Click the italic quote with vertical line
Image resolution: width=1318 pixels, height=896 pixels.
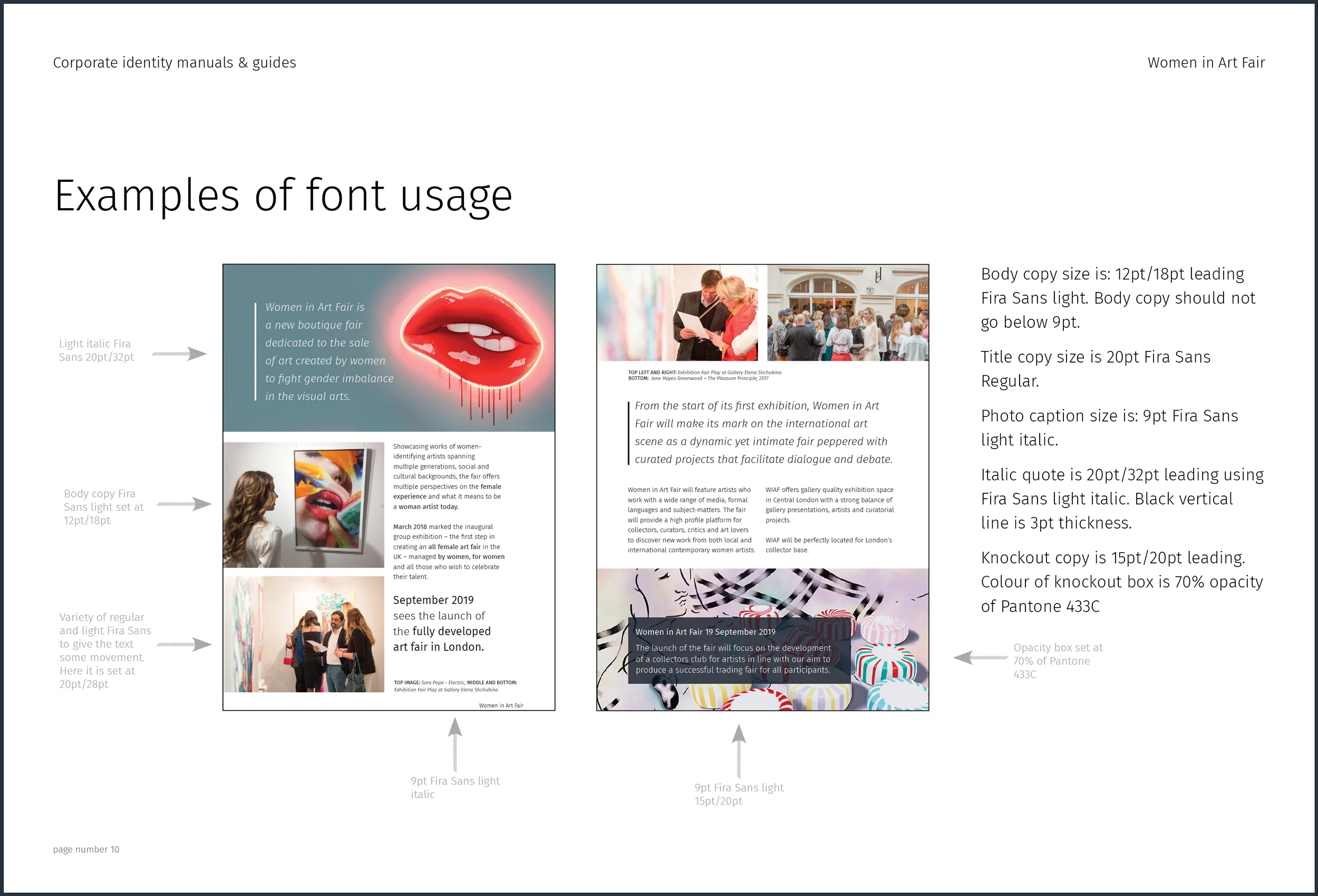coord(760,432)
